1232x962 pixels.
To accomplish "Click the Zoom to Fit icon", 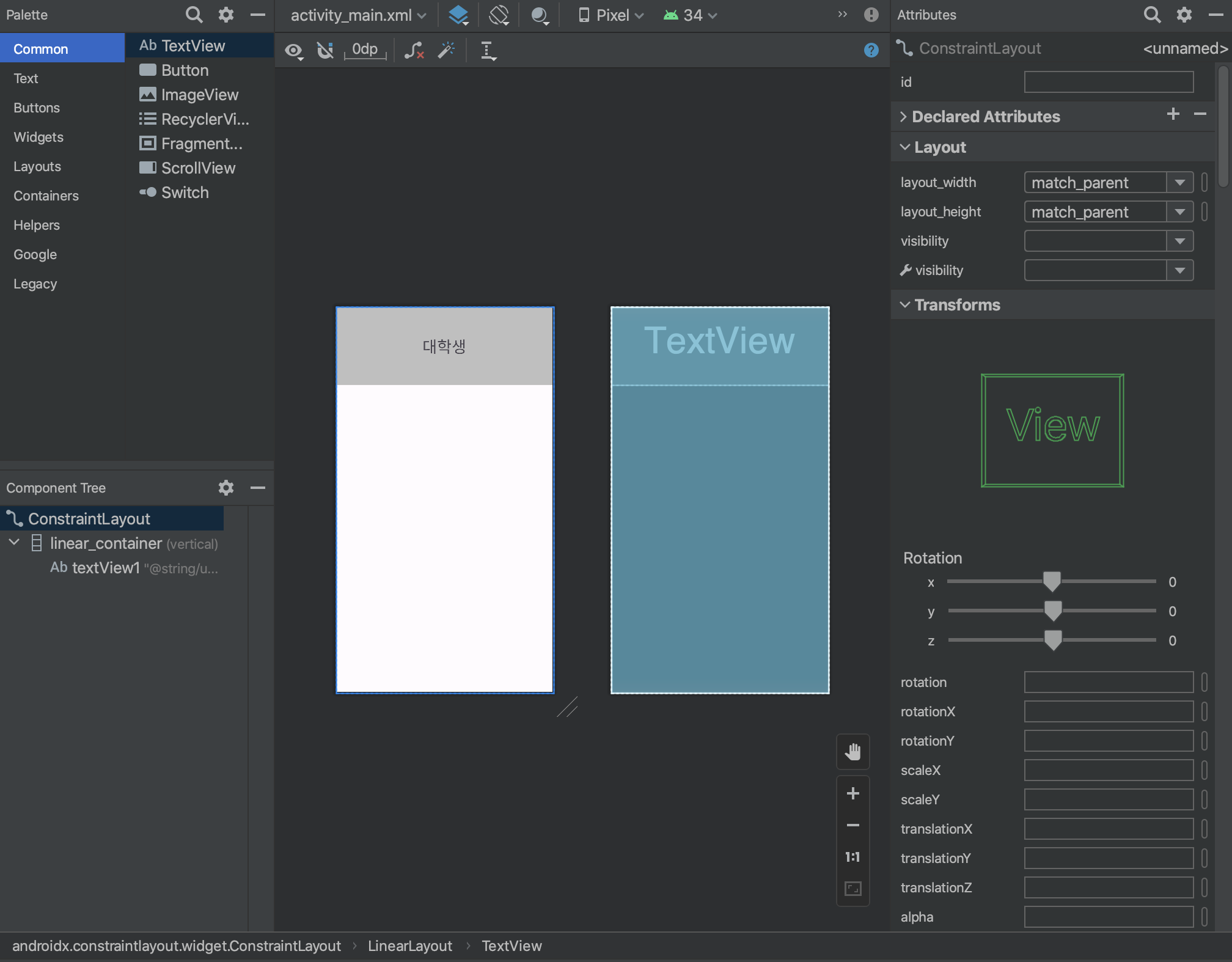I will (x=853, y=888).
